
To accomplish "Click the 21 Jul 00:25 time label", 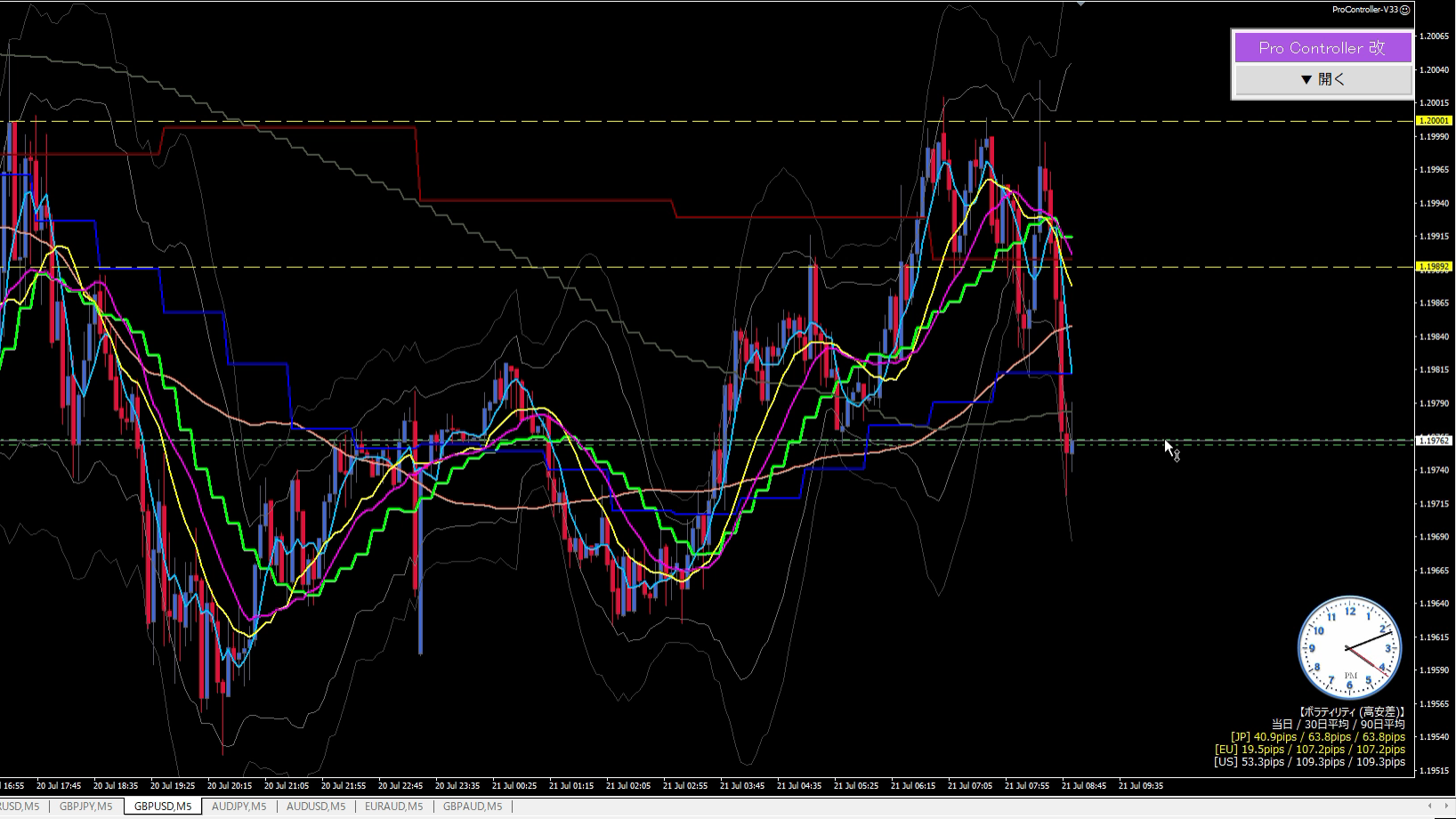I will tap(514, 786).
